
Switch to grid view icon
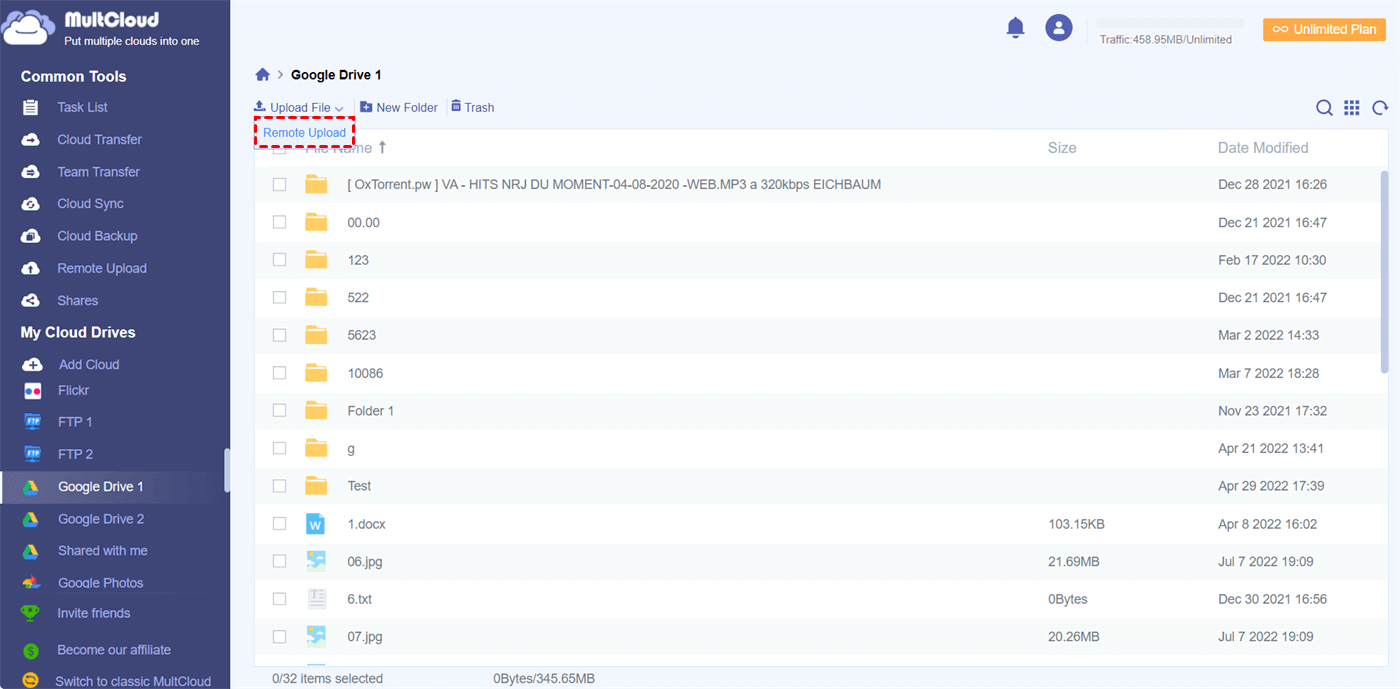tap(1352, 108)
